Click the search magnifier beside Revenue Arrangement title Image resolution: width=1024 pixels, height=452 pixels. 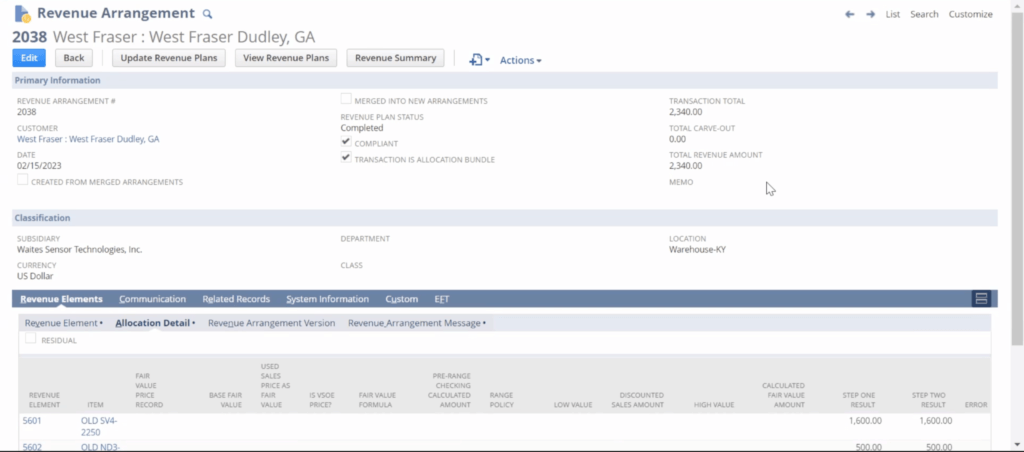pyautogui.click(x=208, y=14)
